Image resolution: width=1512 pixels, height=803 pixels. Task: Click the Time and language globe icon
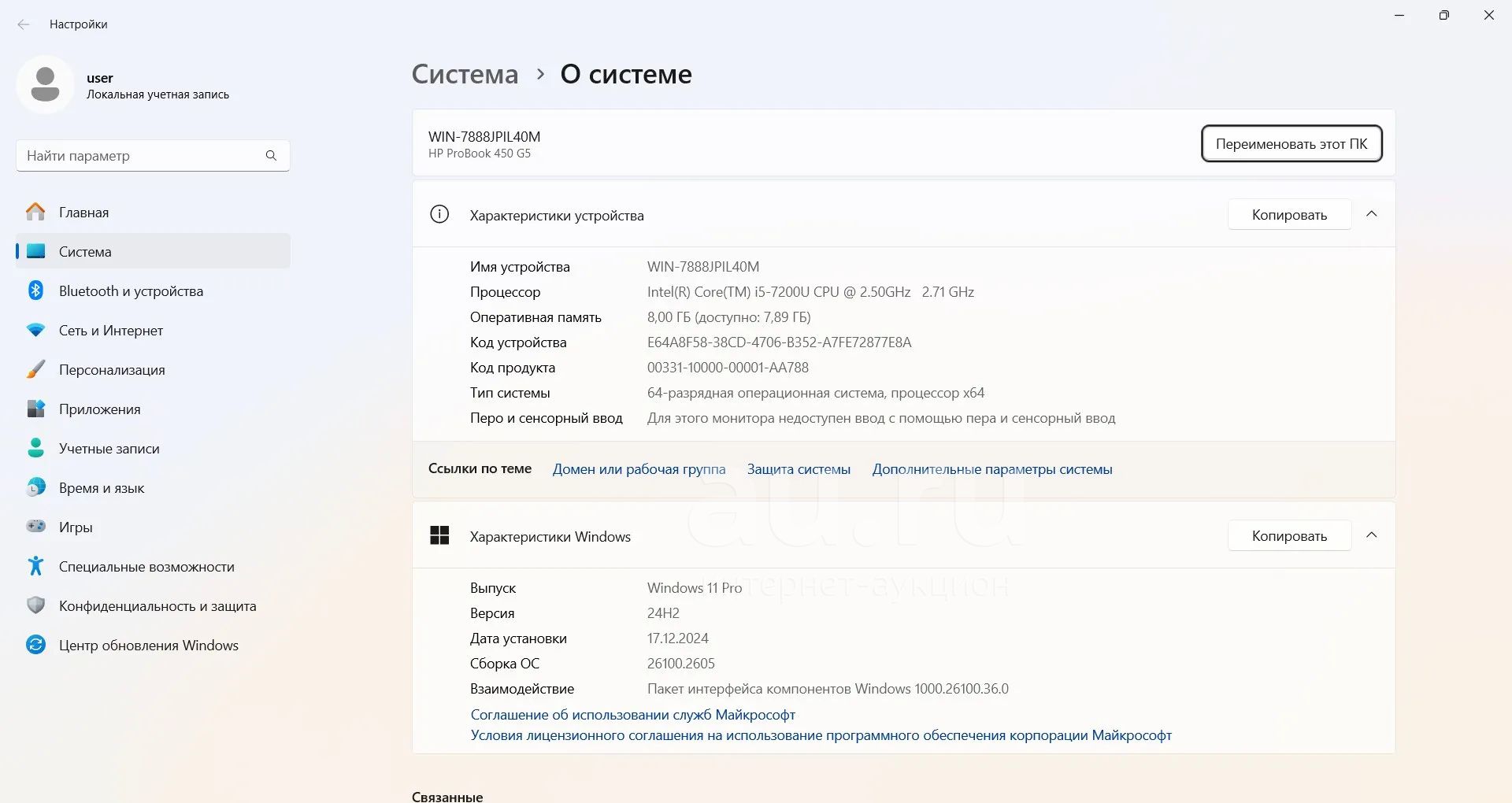pos(35,487)
